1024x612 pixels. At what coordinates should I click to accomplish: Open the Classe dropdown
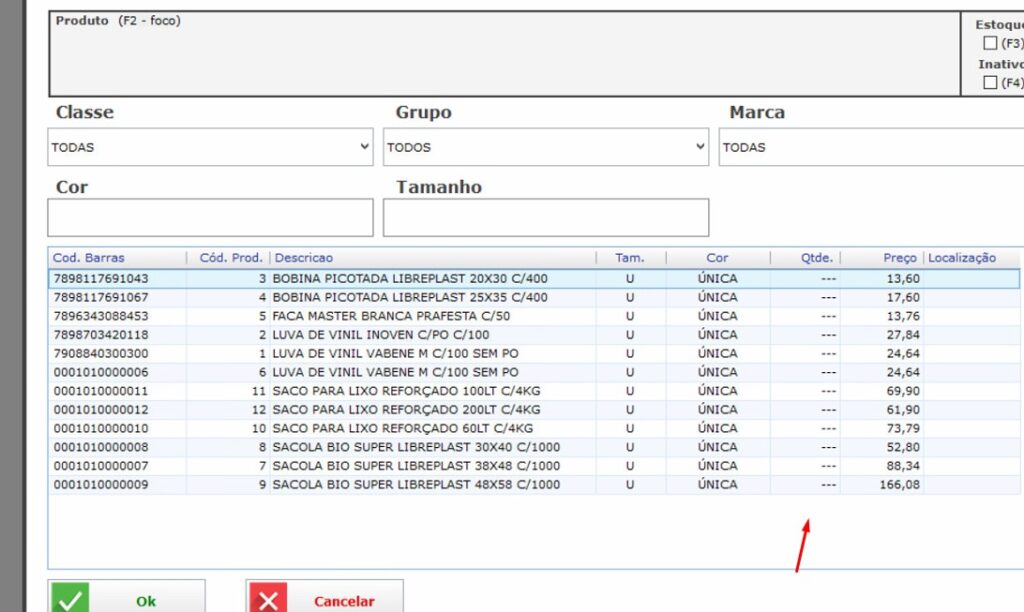[210, 147]
